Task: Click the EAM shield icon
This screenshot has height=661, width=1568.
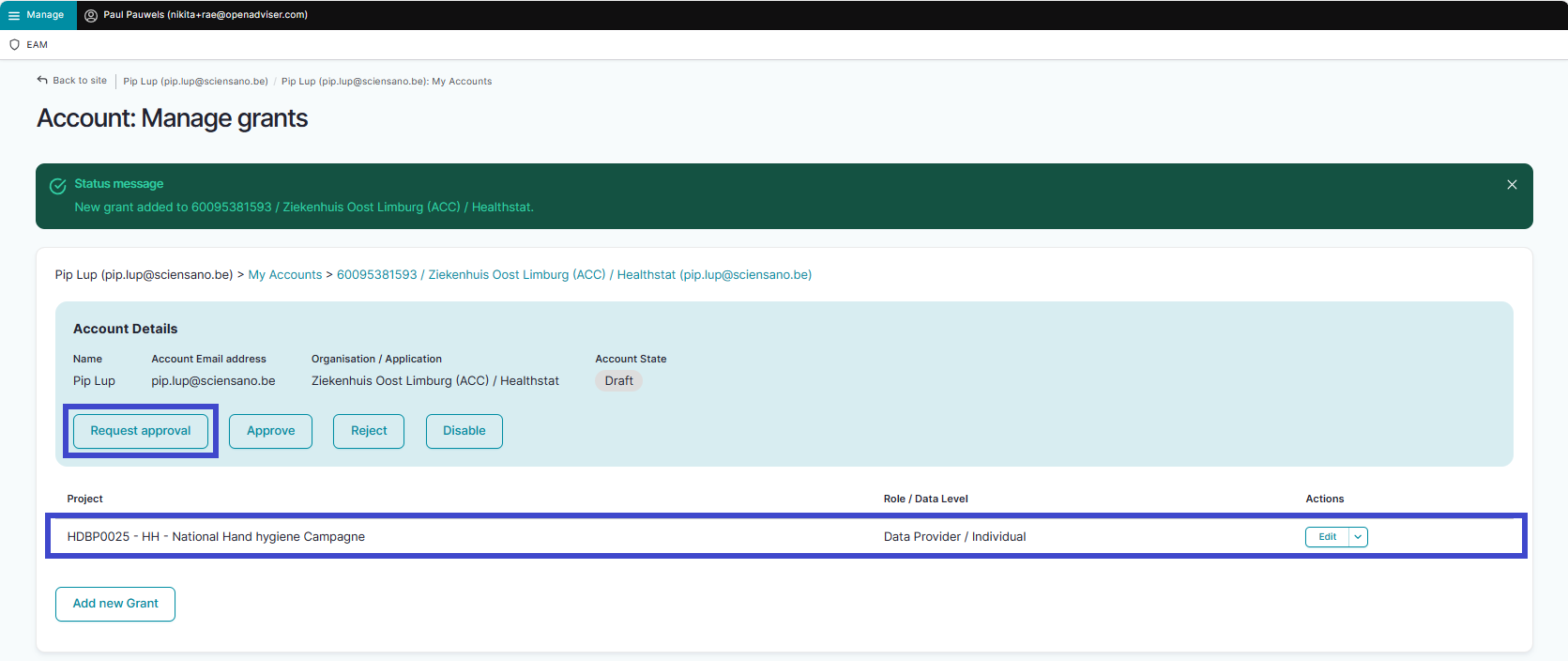Action: (14, 44)
